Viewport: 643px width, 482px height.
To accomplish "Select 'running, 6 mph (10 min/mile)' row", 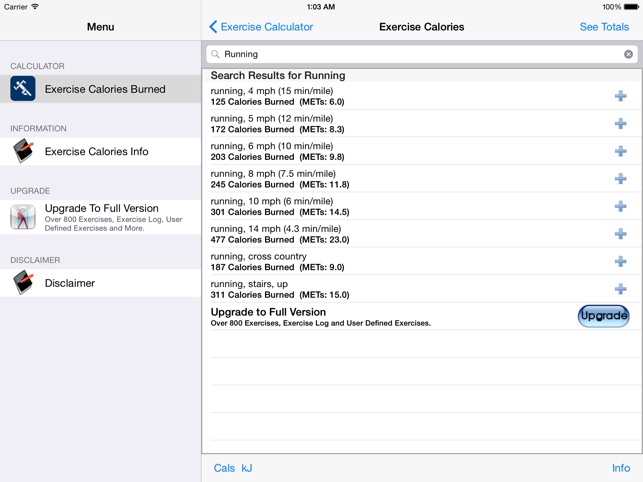I will (422, 151).
